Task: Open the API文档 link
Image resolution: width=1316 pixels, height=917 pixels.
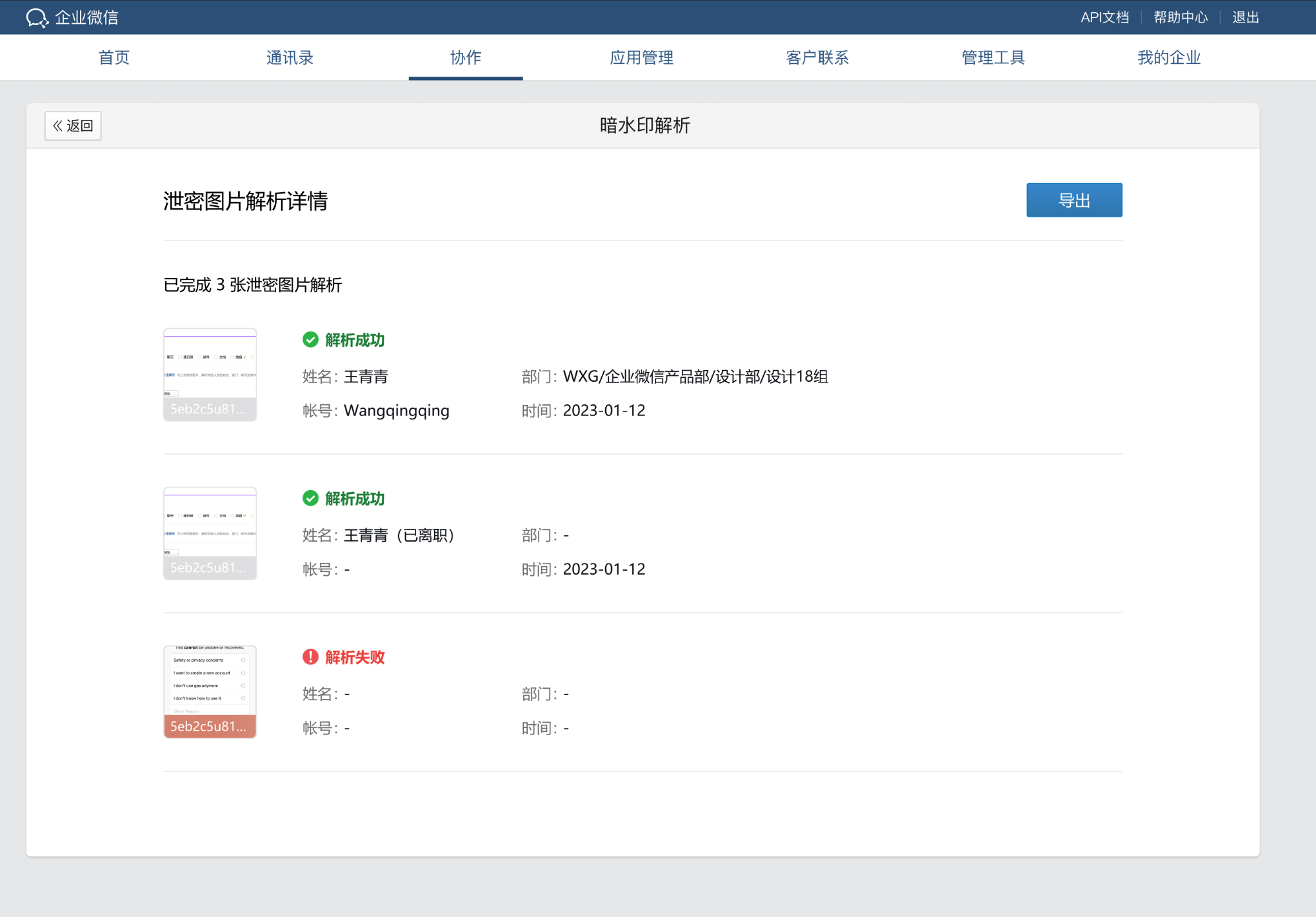Action: tap(1104, 17)
